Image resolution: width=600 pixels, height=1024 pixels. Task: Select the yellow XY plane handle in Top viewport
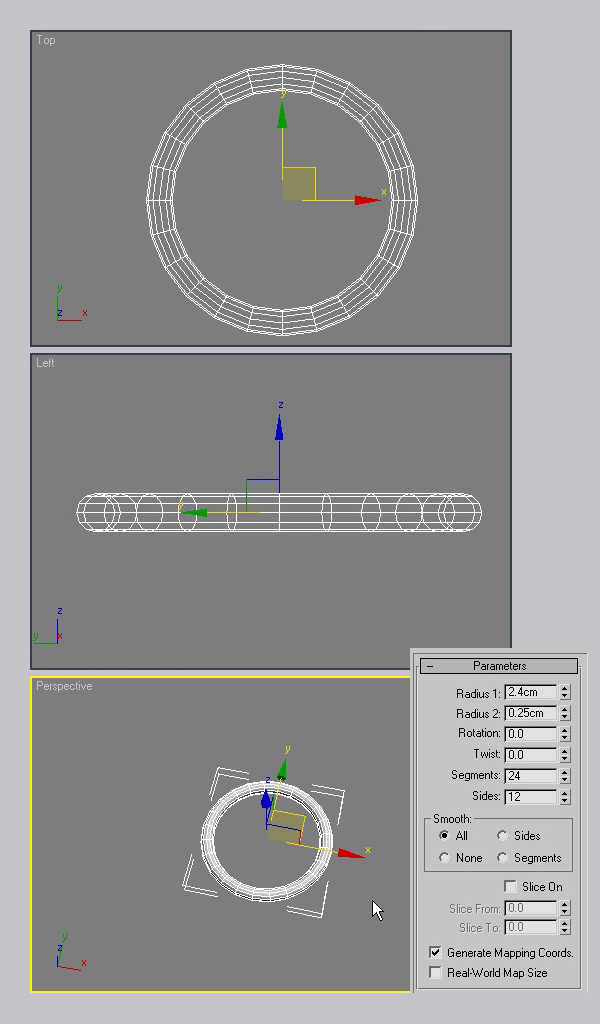pos(298,184)
